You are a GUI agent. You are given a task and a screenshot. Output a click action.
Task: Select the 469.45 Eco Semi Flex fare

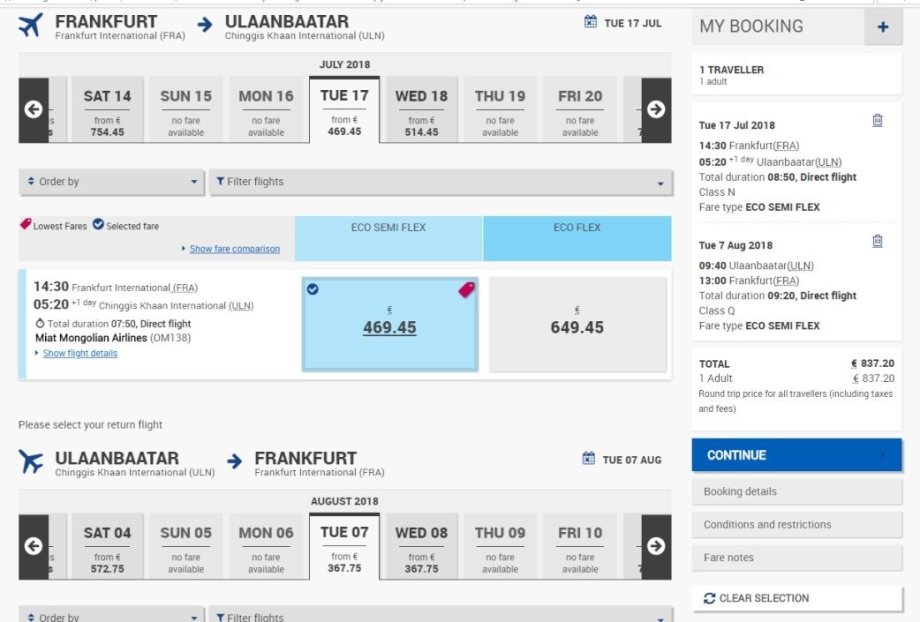pos(389,327)
